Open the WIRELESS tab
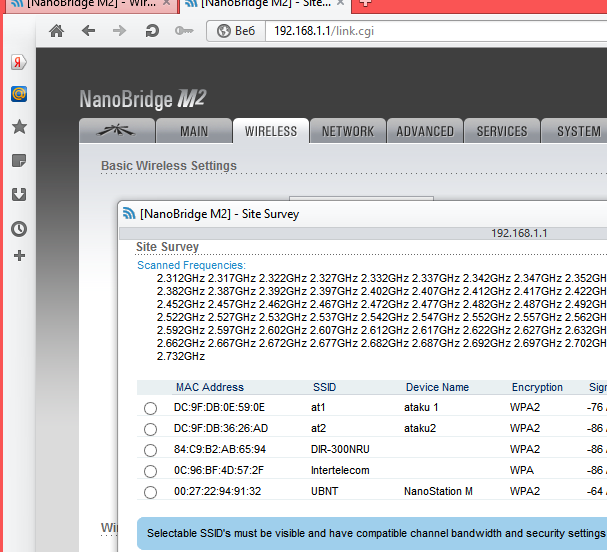The height and width of the screenshot is (552, 607). (x=271, y=131)
